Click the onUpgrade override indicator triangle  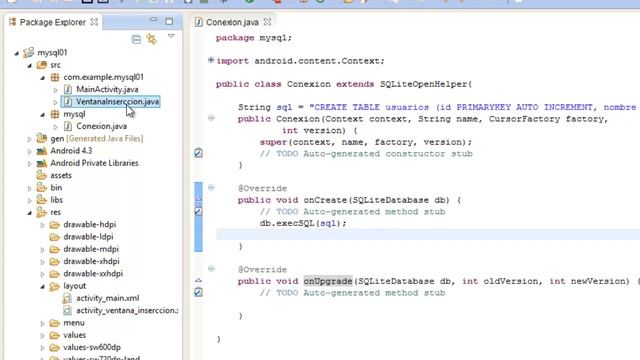click(x=198, y=280)
